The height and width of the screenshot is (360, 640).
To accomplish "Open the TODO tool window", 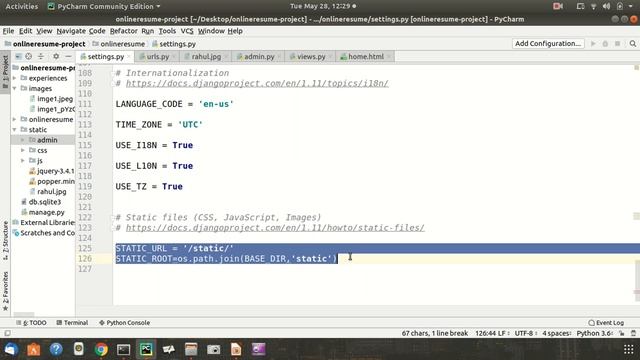I will [x=31, y=323].
